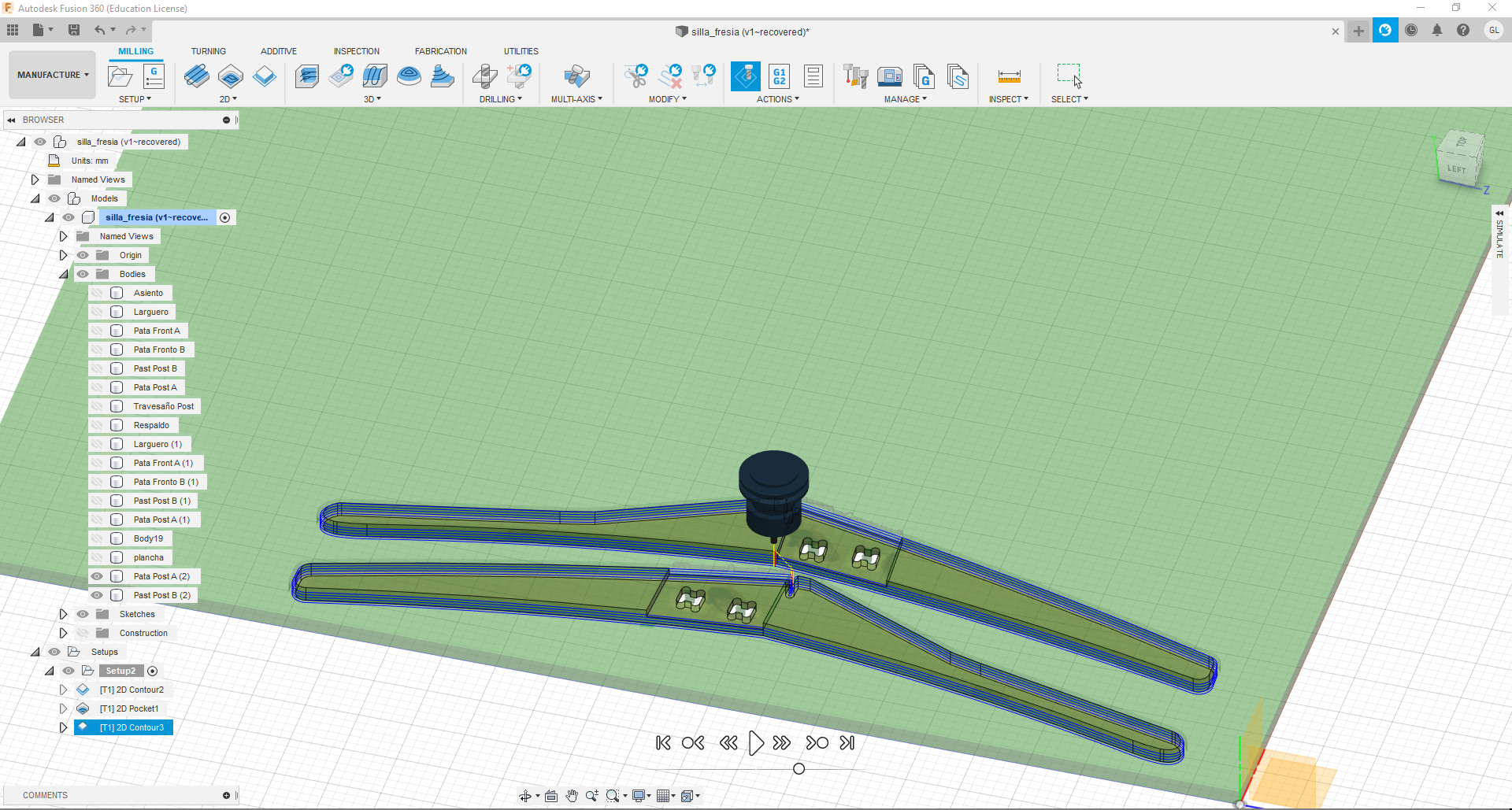The image size is (1512, 810).
Task: Select the 3D Parallel toolpath icon
Action: tap(375, 76)
